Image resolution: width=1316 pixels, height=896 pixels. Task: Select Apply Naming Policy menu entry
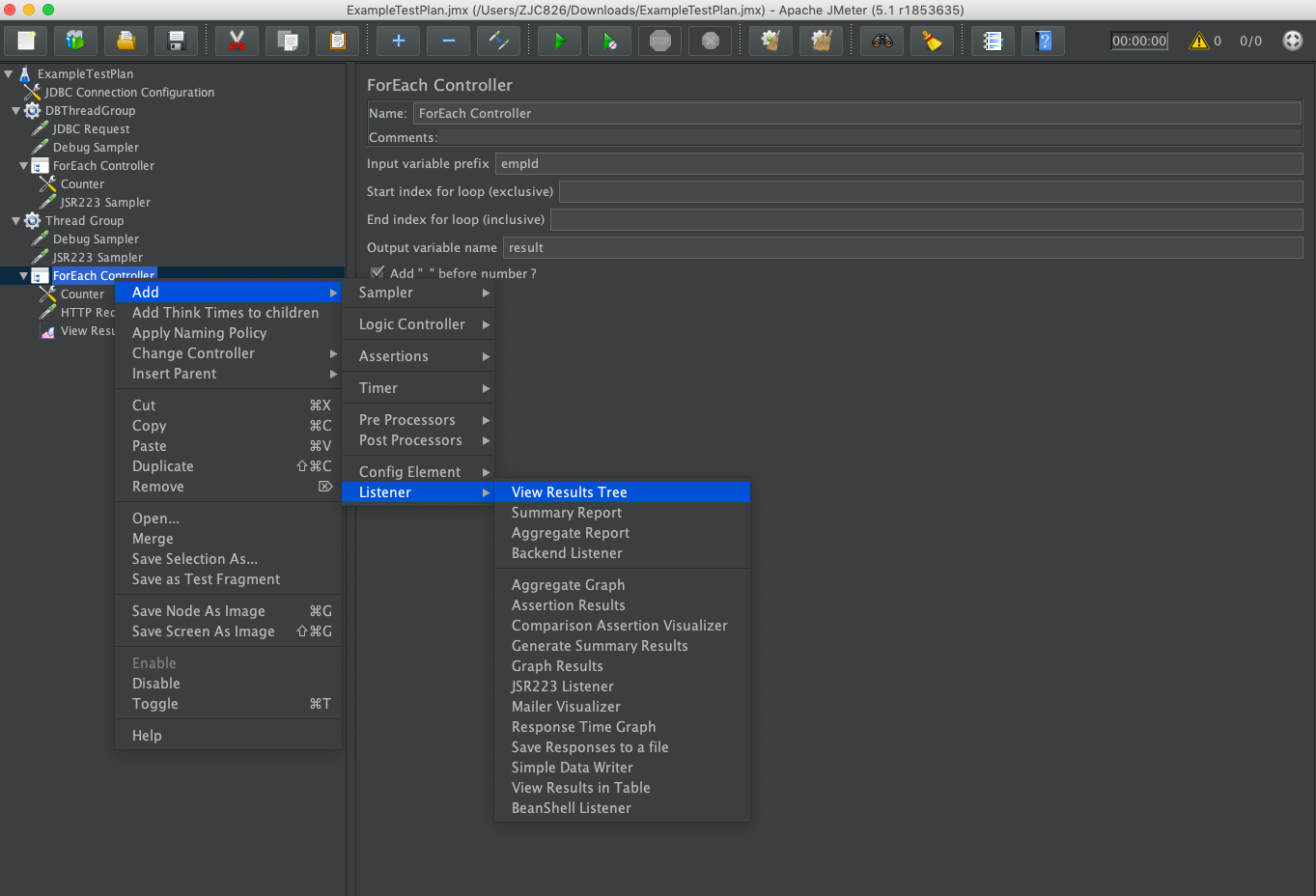coord(229,333)
